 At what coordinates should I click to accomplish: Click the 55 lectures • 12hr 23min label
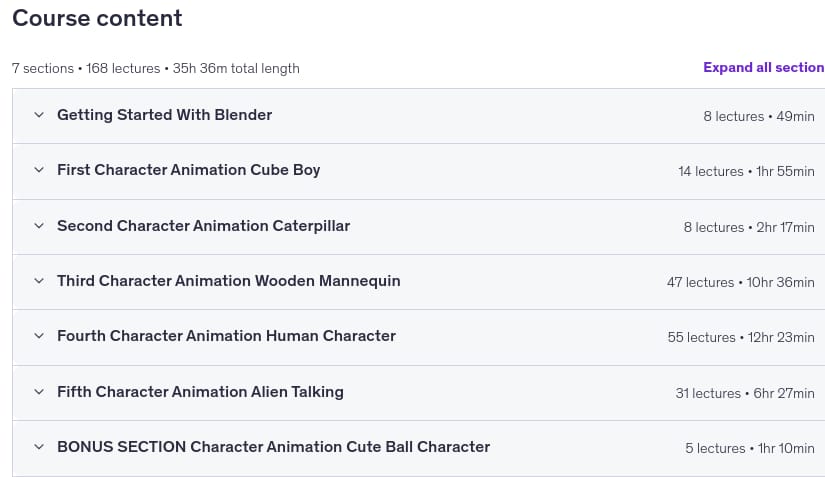741,337
